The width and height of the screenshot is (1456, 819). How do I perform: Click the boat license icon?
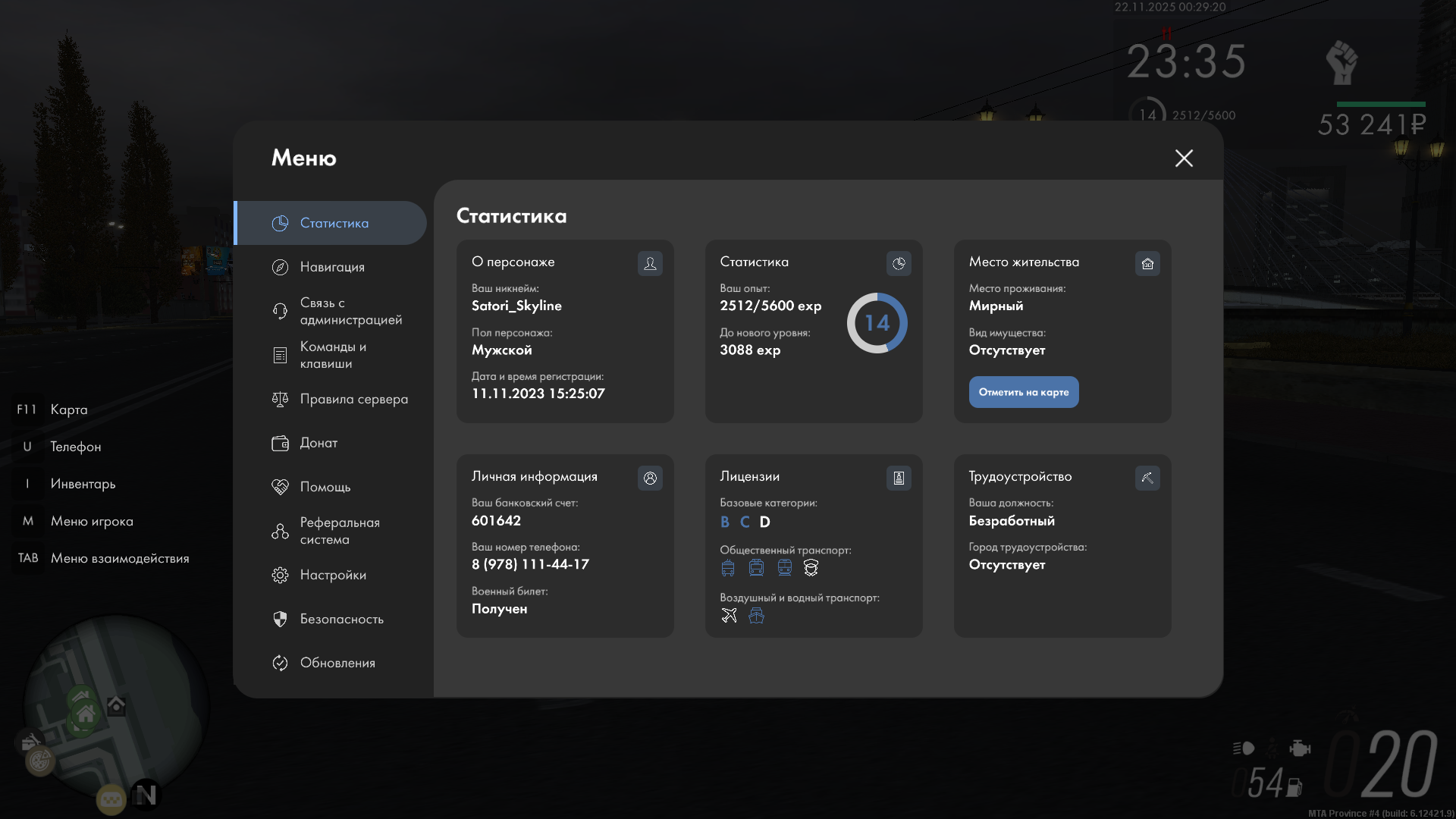pos(756,615)
